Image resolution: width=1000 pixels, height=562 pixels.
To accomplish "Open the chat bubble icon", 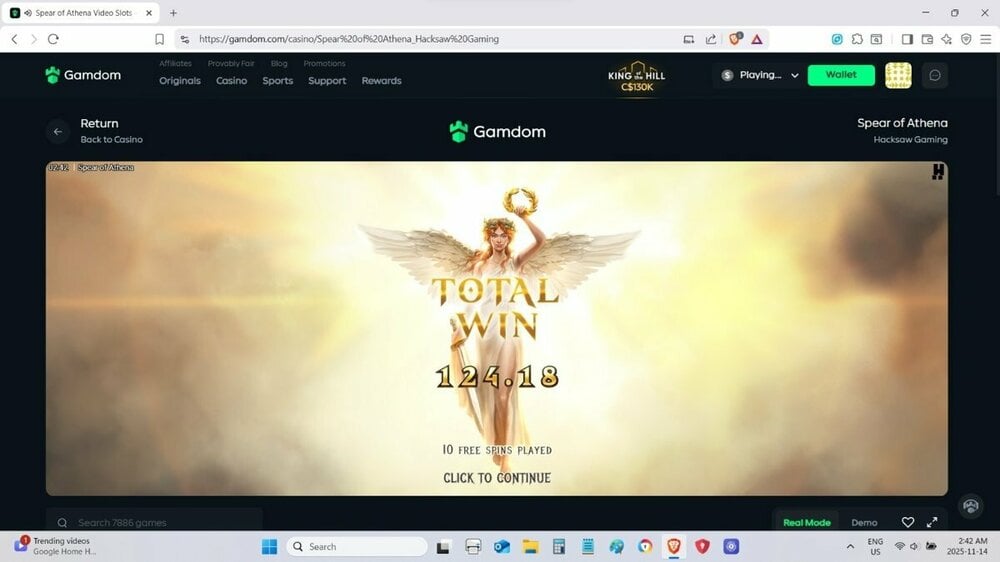I will point(935,75).
